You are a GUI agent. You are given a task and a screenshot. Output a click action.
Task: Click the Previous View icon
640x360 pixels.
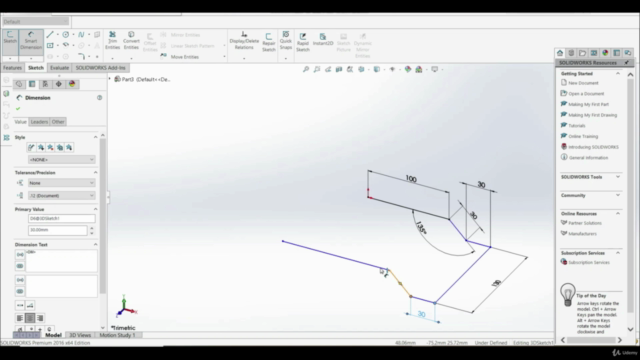[x=328, y=69]
